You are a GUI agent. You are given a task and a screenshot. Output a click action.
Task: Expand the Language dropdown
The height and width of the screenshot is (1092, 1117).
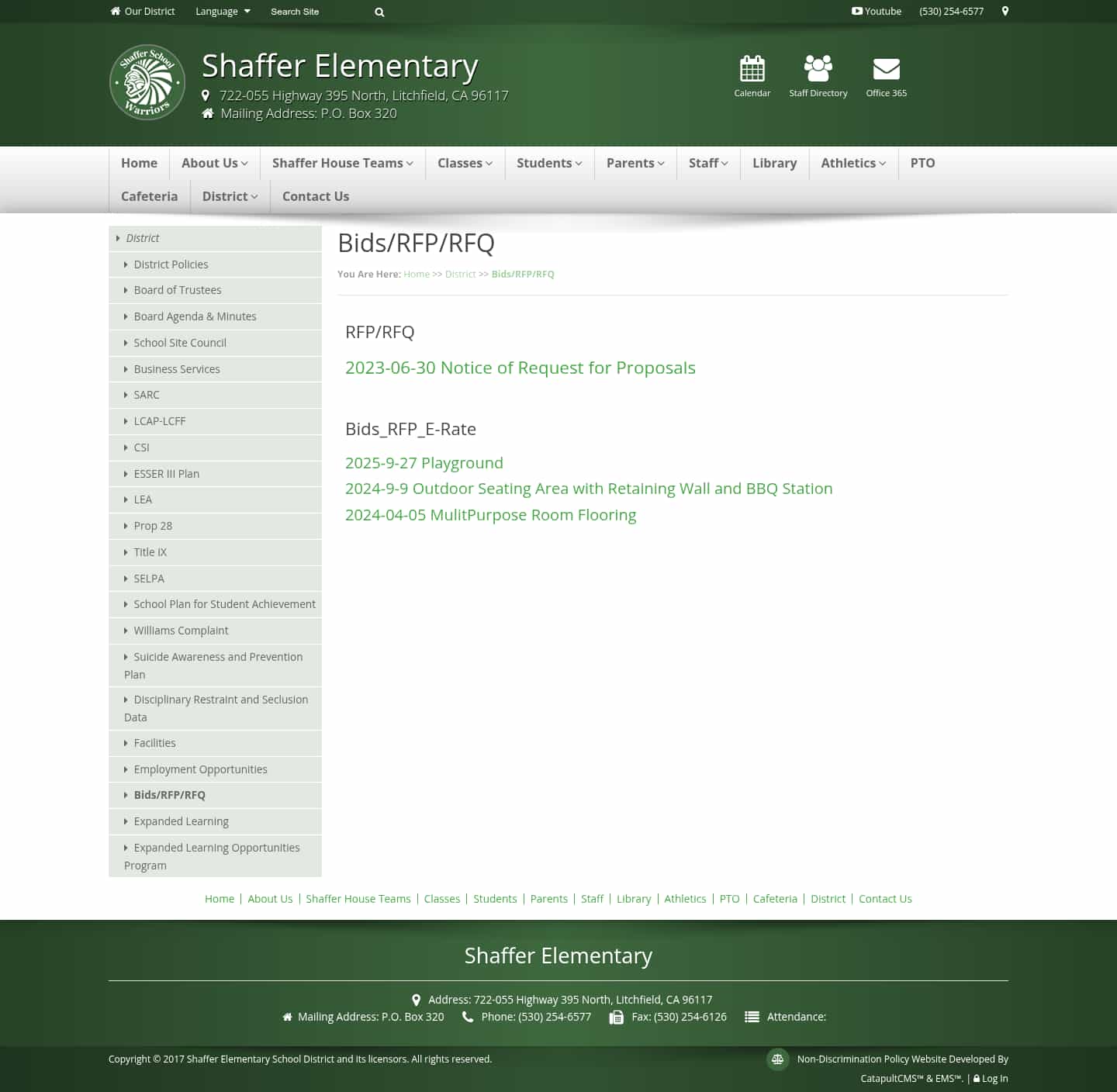click(x=223, y=11)
